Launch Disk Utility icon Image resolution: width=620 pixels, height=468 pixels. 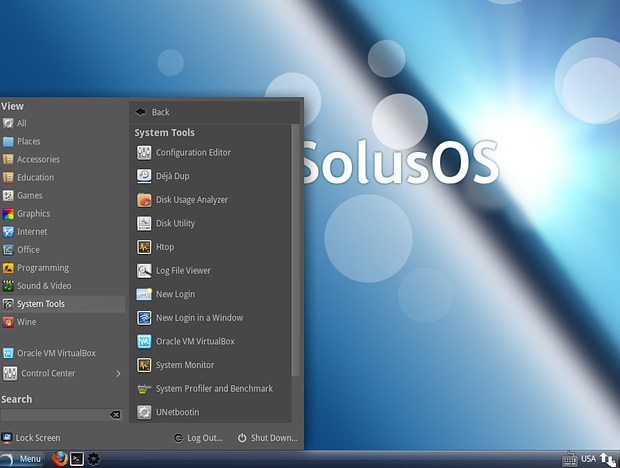pyautogui.click(x=144, y=223)
